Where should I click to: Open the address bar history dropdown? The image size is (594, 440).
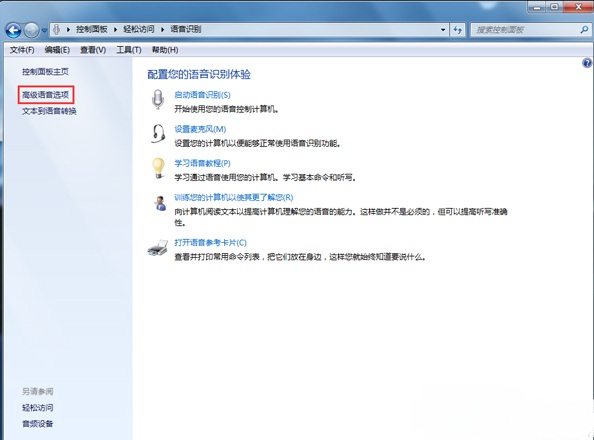(x=443, y=30)
